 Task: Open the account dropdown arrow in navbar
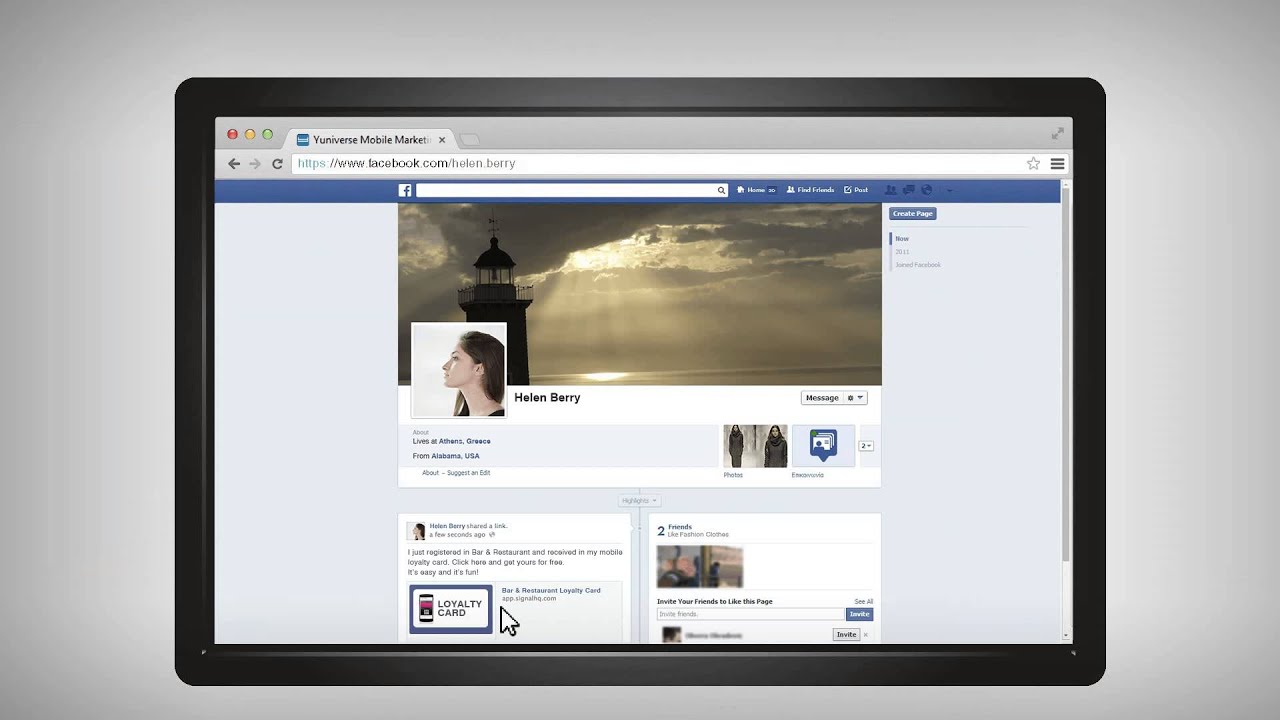click(949, 190)
